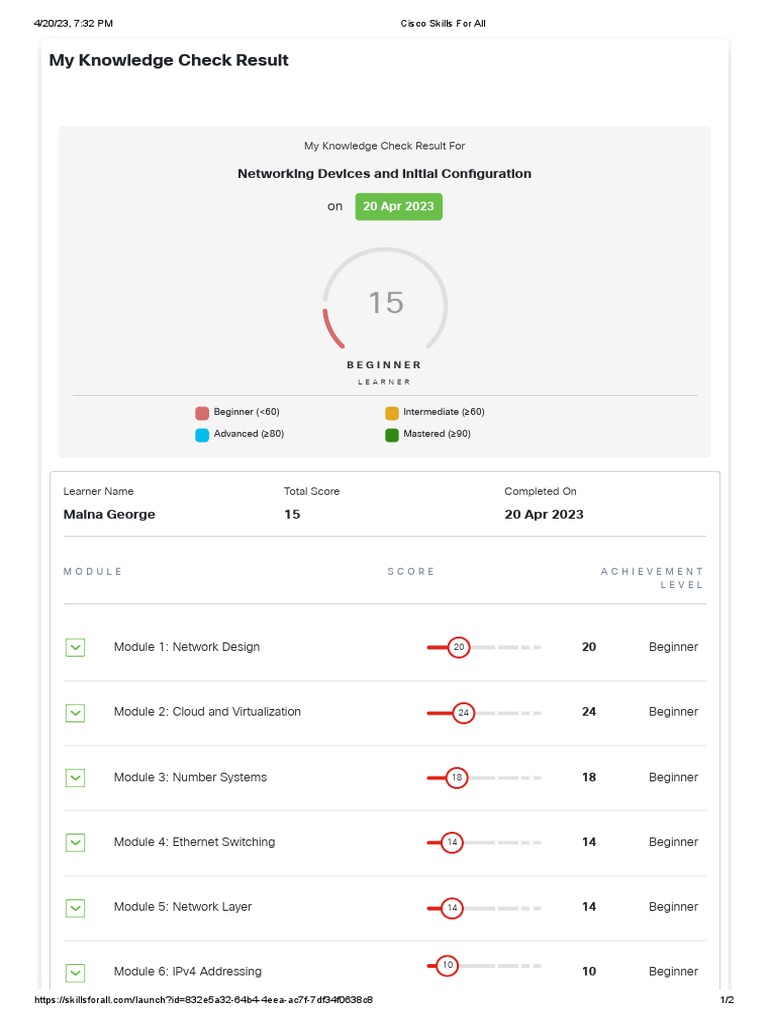The image size is (768, 1024).
Task: Click the blue Advanced legend swatch
Action: coord(202,435)
